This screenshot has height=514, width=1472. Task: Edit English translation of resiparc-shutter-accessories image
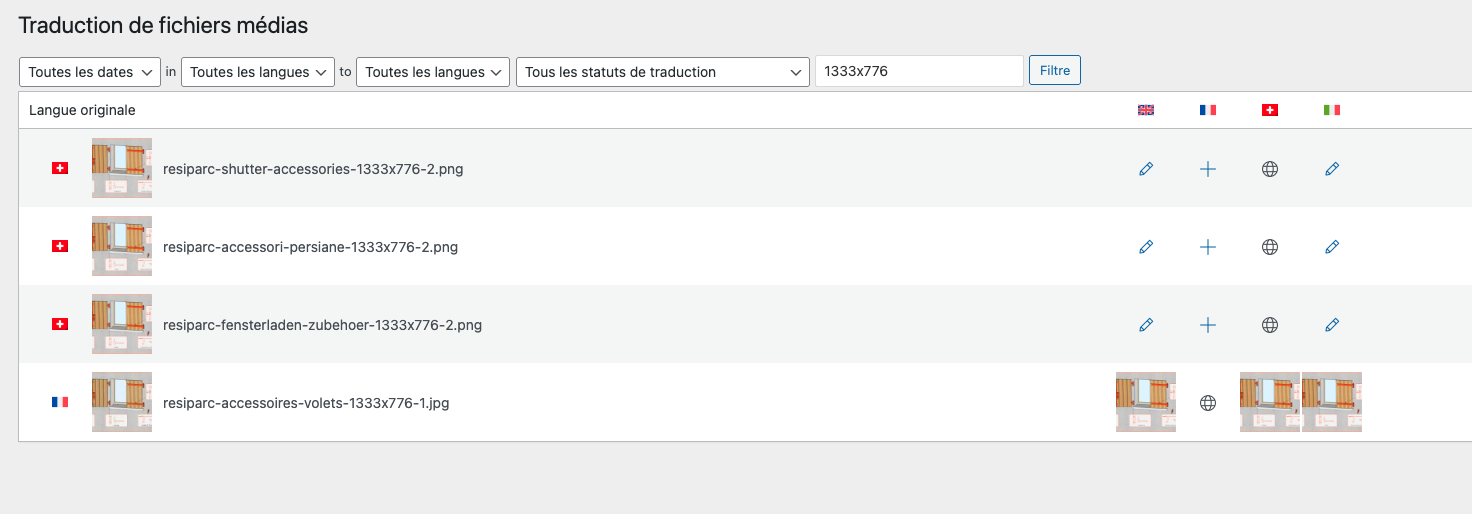[x=1146, y=169]
